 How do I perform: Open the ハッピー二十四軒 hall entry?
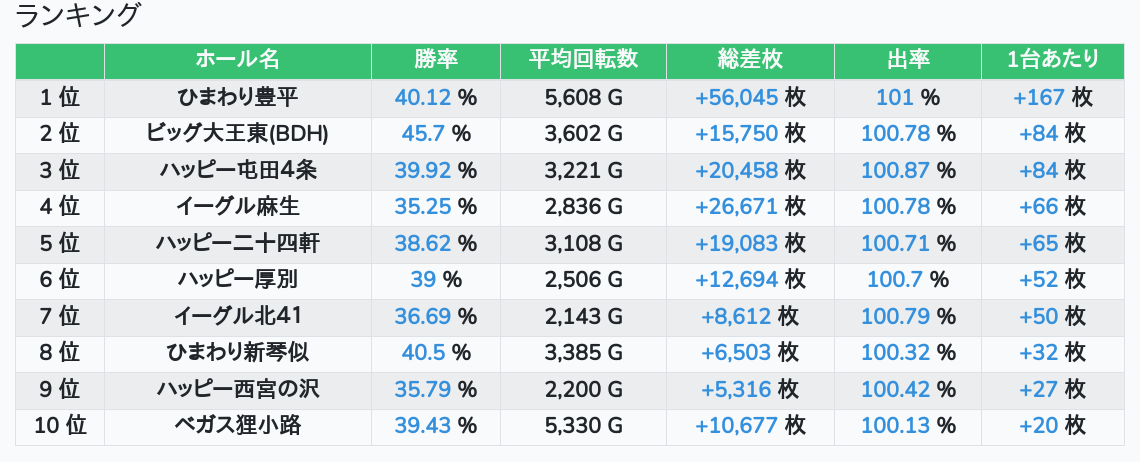point(237,243)
